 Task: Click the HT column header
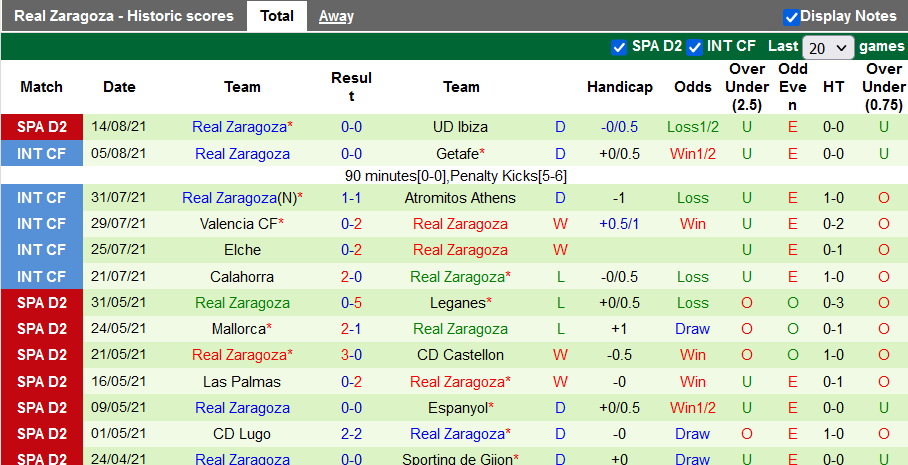(x=833, y=87)
